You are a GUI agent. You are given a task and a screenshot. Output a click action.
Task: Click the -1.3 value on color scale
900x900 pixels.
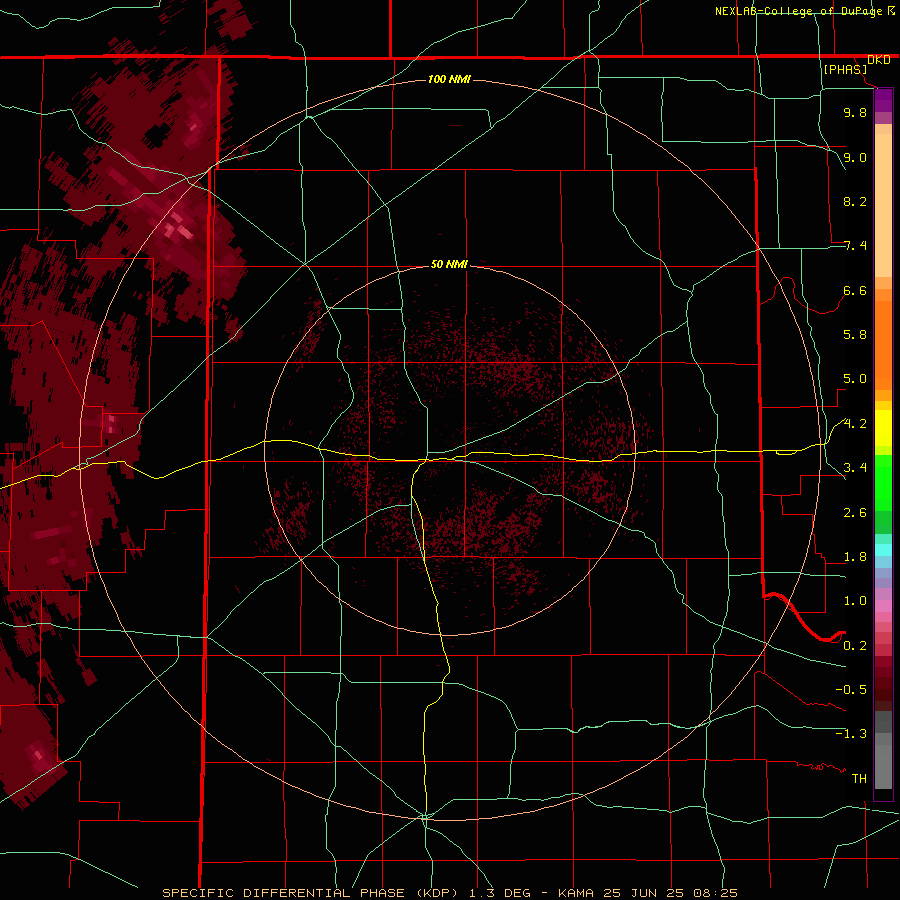[x=851, y=734]
